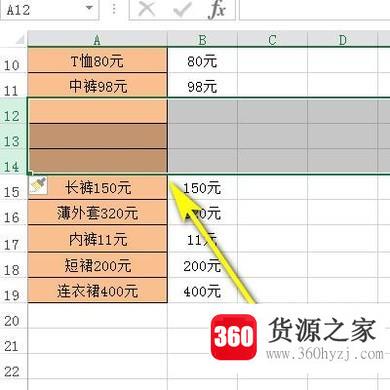Screen dimensions: 390x390
Task: Select row 18 header
Action: tap(13, 265)
